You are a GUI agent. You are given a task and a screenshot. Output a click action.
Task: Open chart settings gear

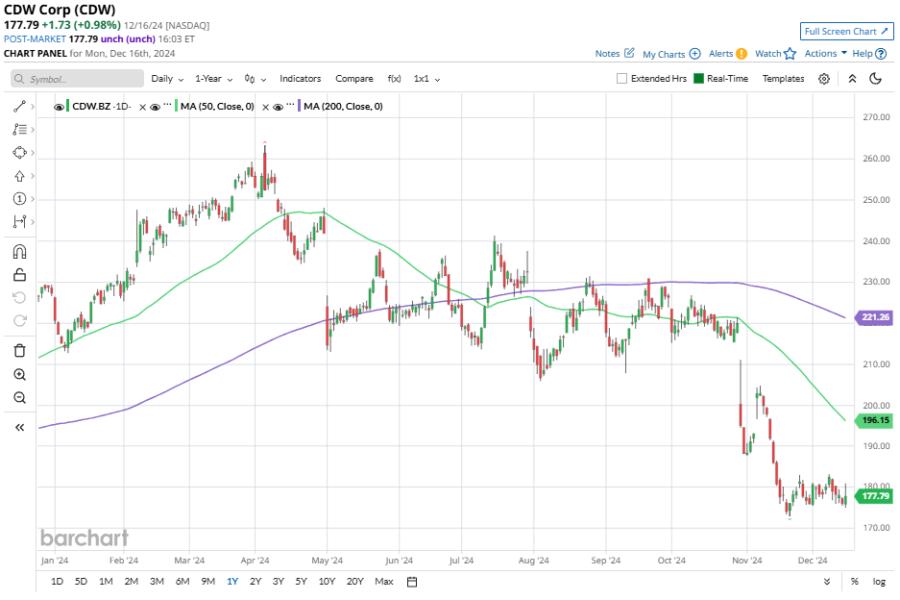pyautogui.click(x=824, y=79)
